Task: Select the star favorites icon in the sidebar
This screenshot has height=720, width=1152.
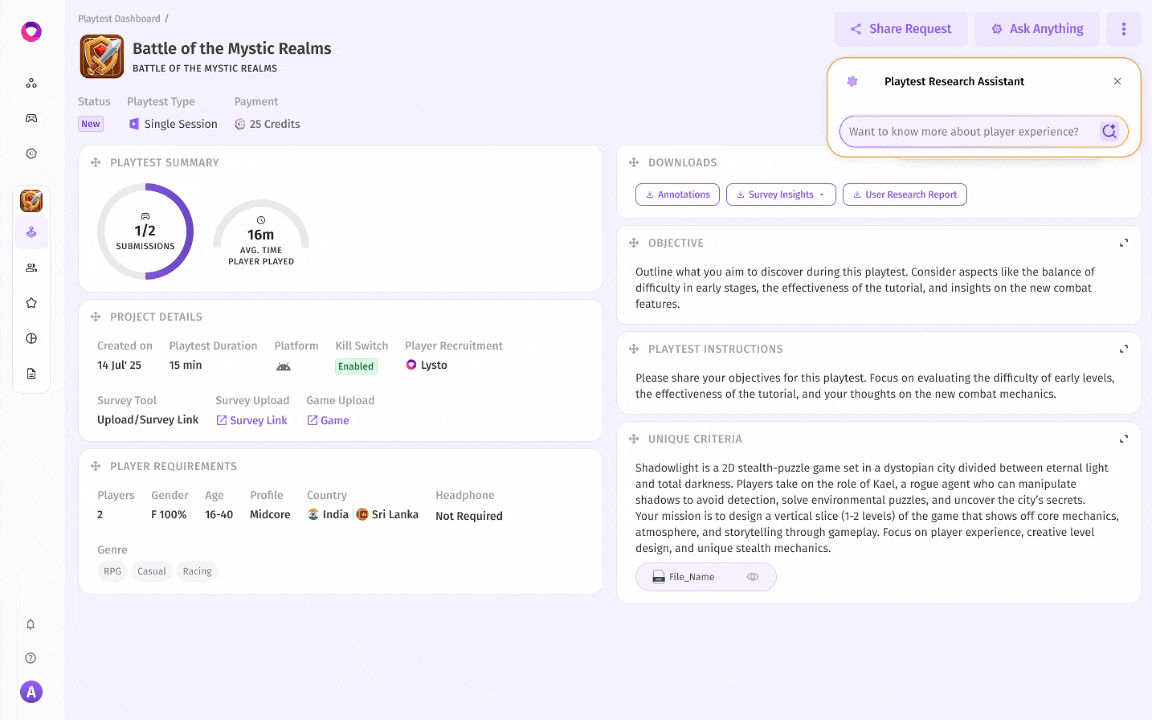Action: pyautogui.click(x=31, y=302)
